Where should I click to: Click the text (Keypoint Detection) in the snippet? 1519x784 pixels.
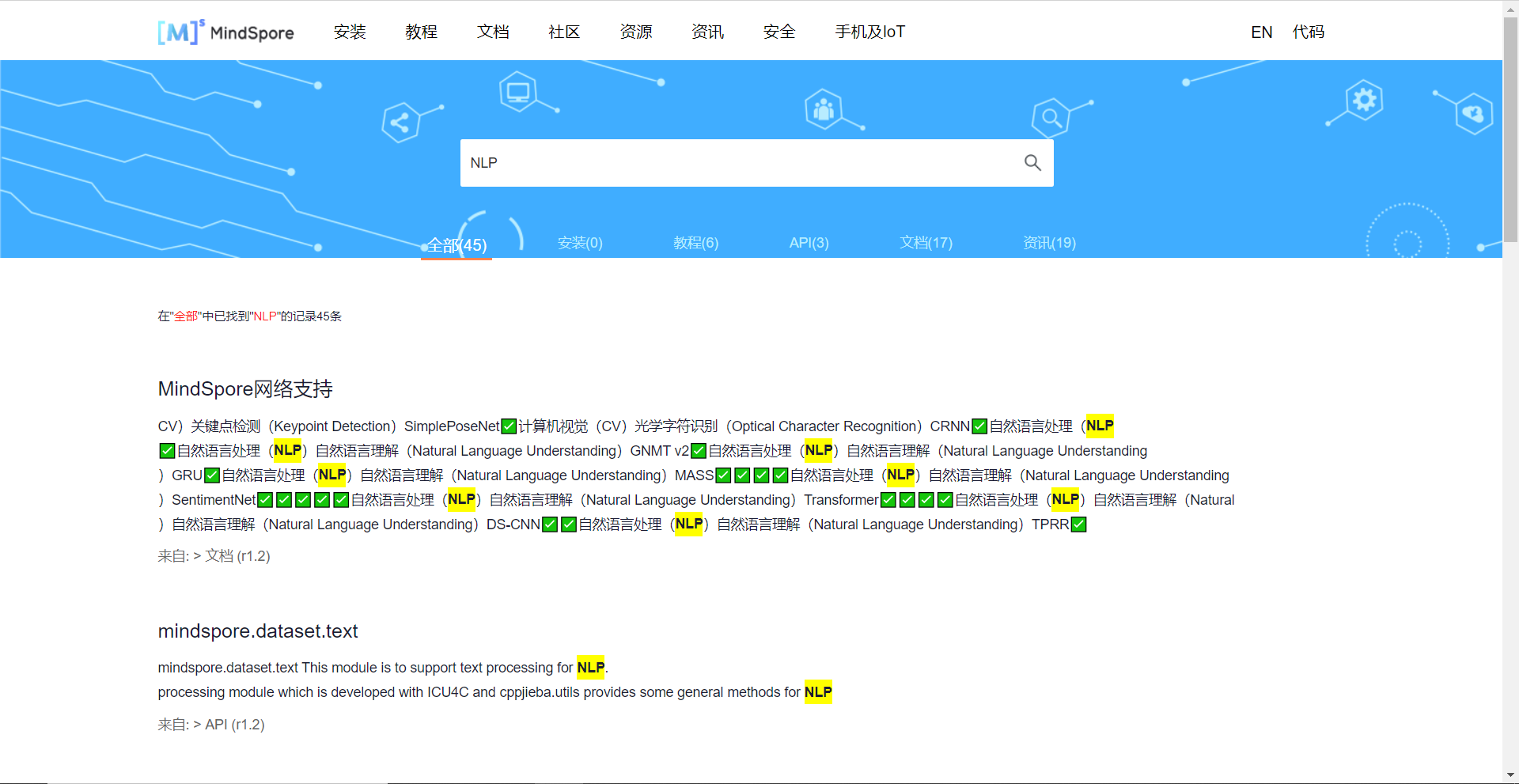332,426
